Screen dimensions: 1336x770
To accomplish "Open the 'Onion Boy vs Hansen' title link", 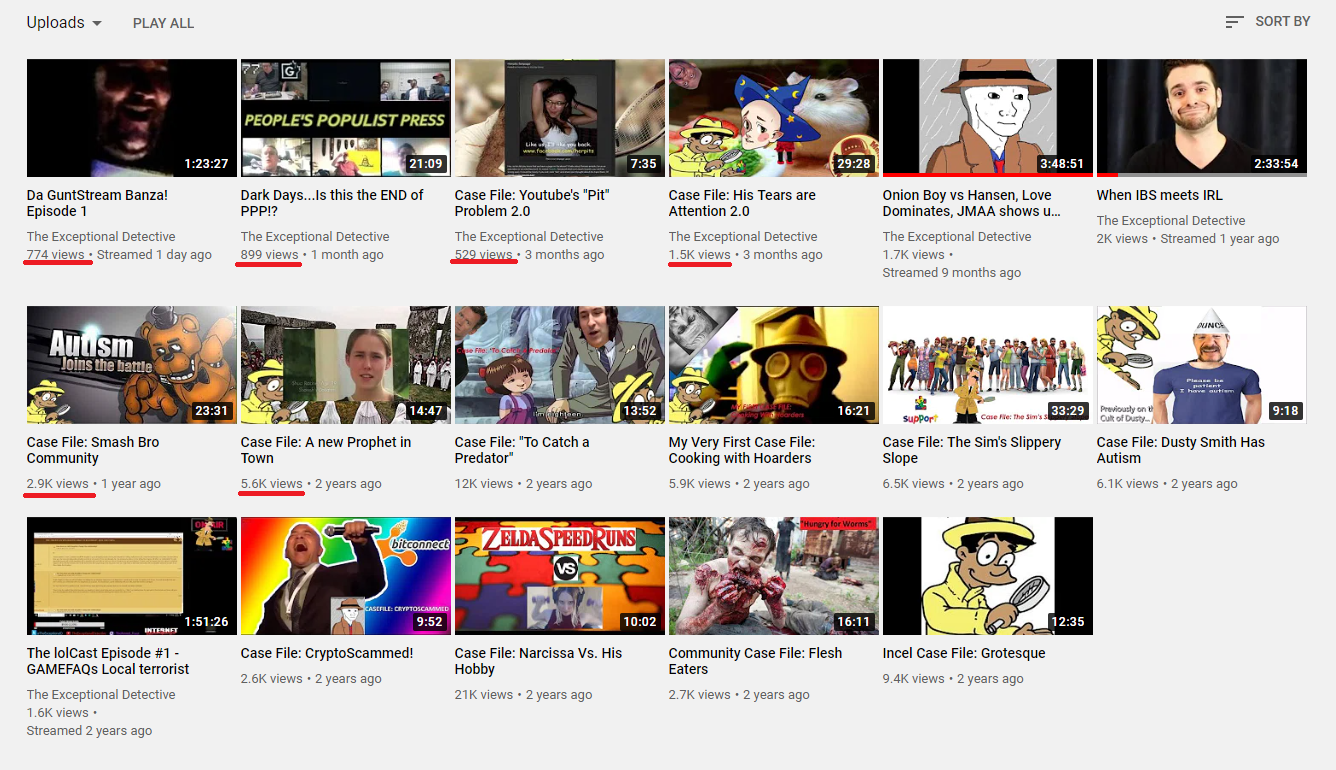I will point(972,203).
